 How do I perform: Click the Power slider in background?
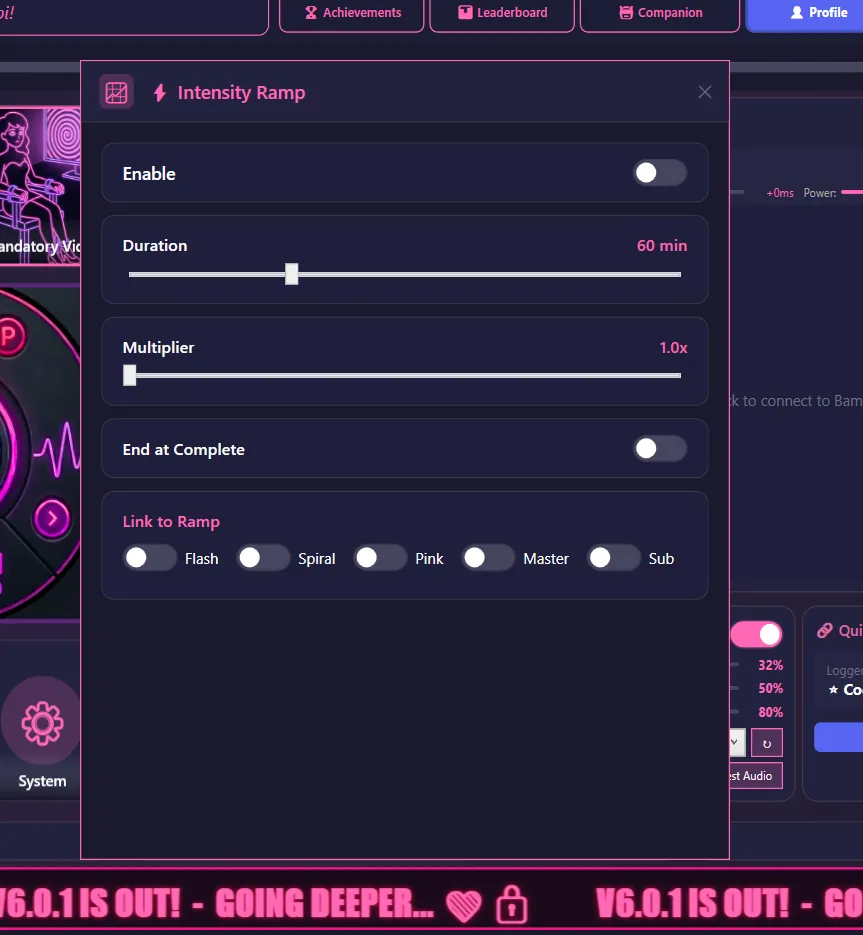click(852, 192)
